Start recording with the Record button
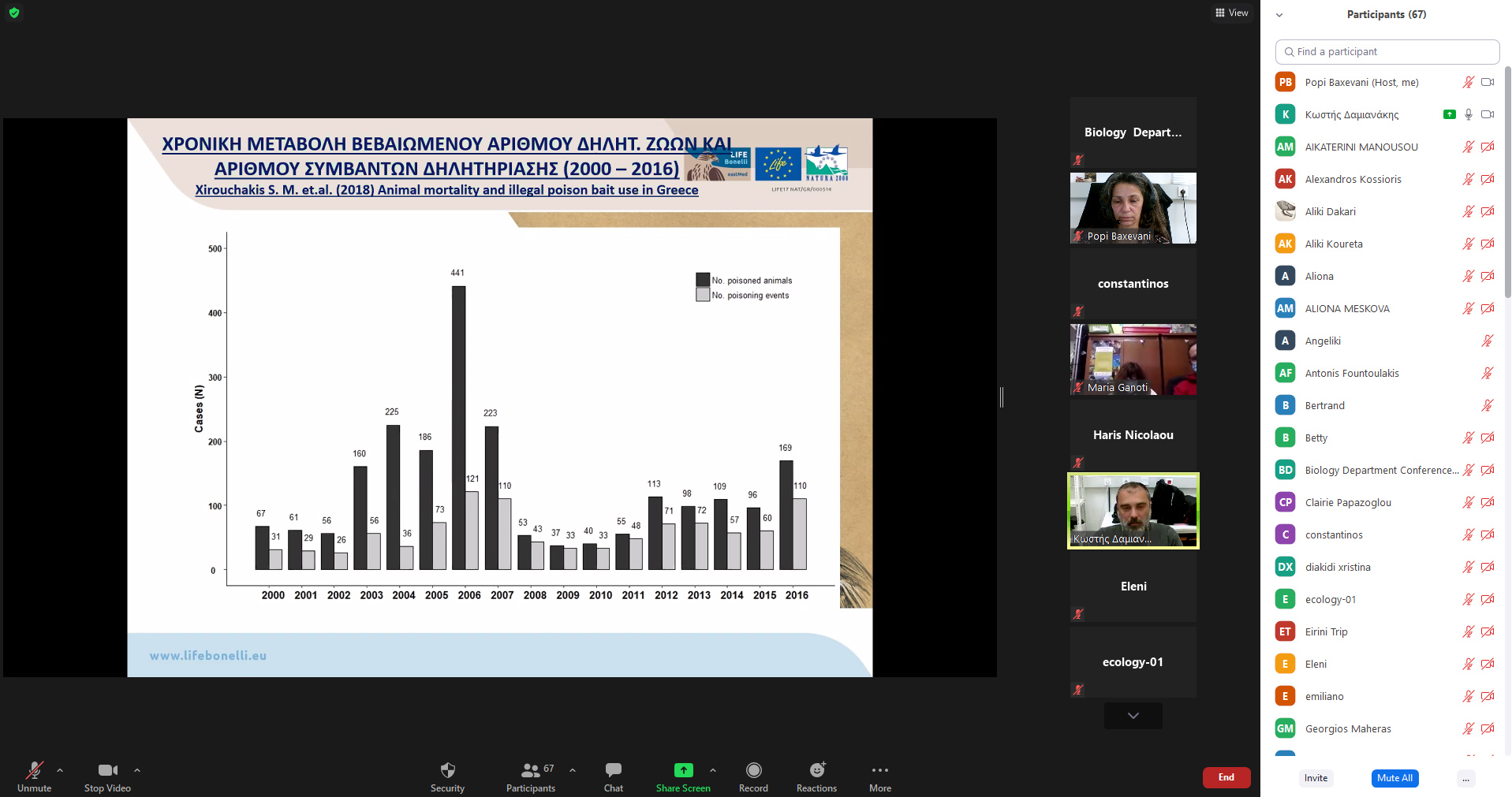Screen dimensions: 1512x797 (x=753, y=776)
